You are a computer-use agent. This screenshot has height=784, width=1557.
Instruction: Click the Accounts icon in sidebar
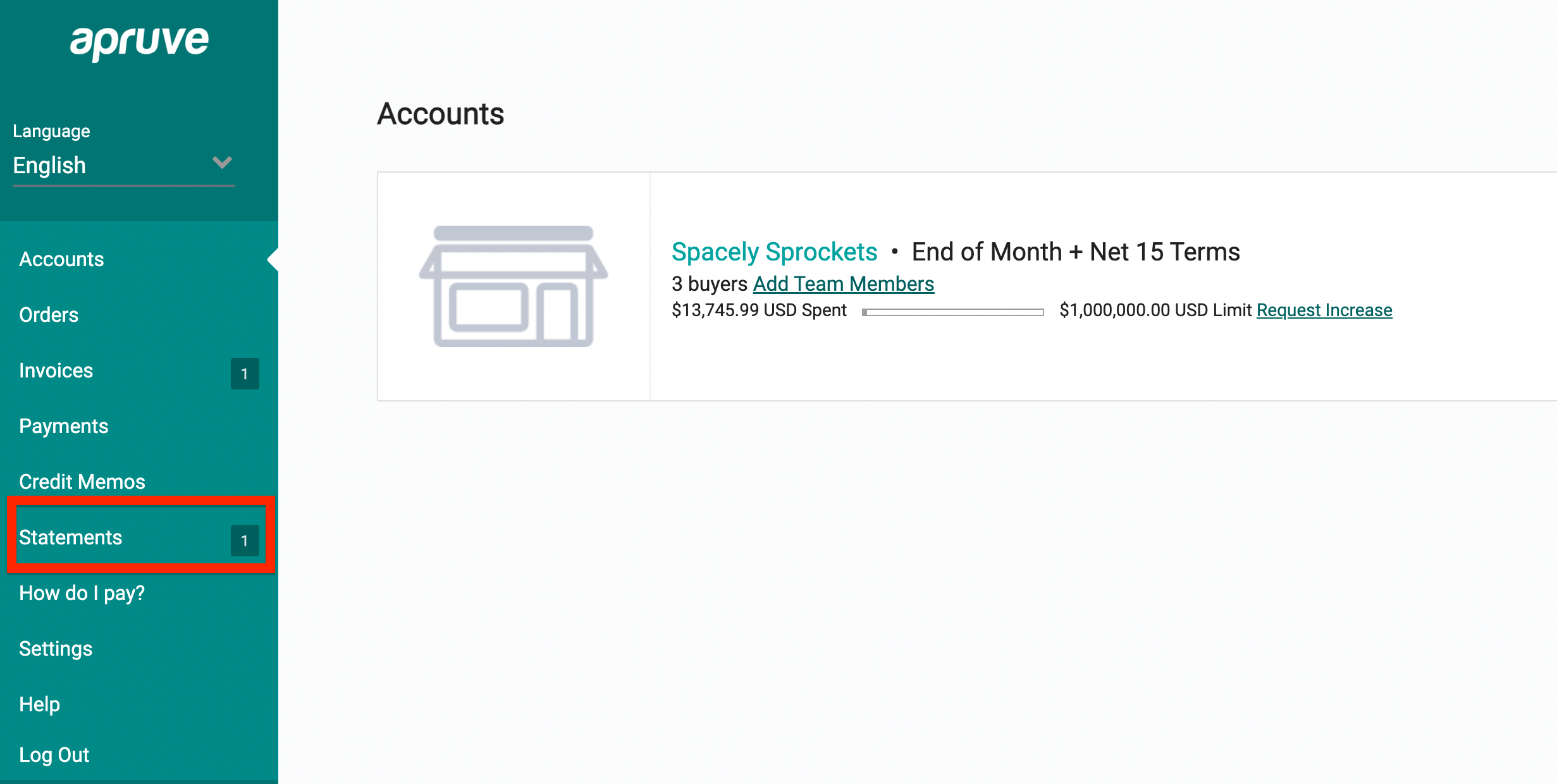point(62,260)
